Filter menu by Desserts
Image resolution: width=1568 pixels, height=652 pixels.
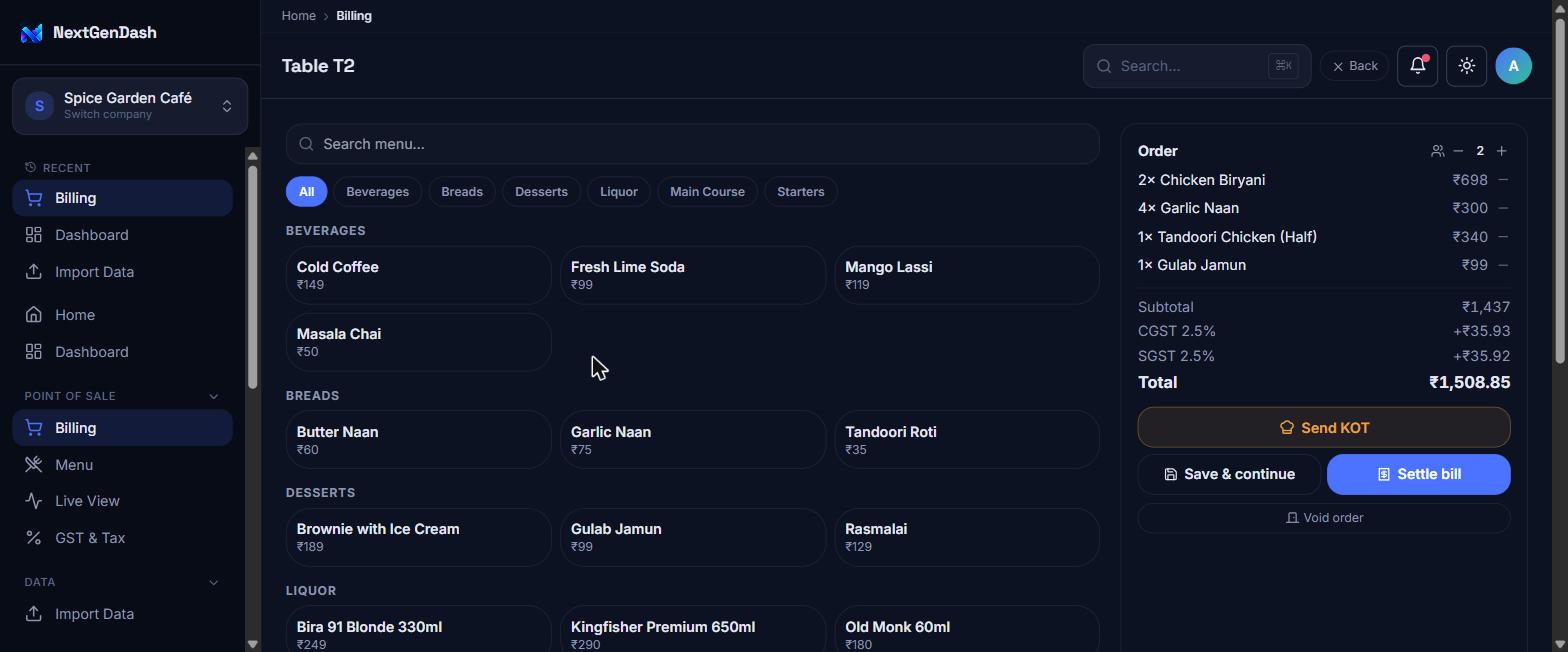tap(541, 192)
